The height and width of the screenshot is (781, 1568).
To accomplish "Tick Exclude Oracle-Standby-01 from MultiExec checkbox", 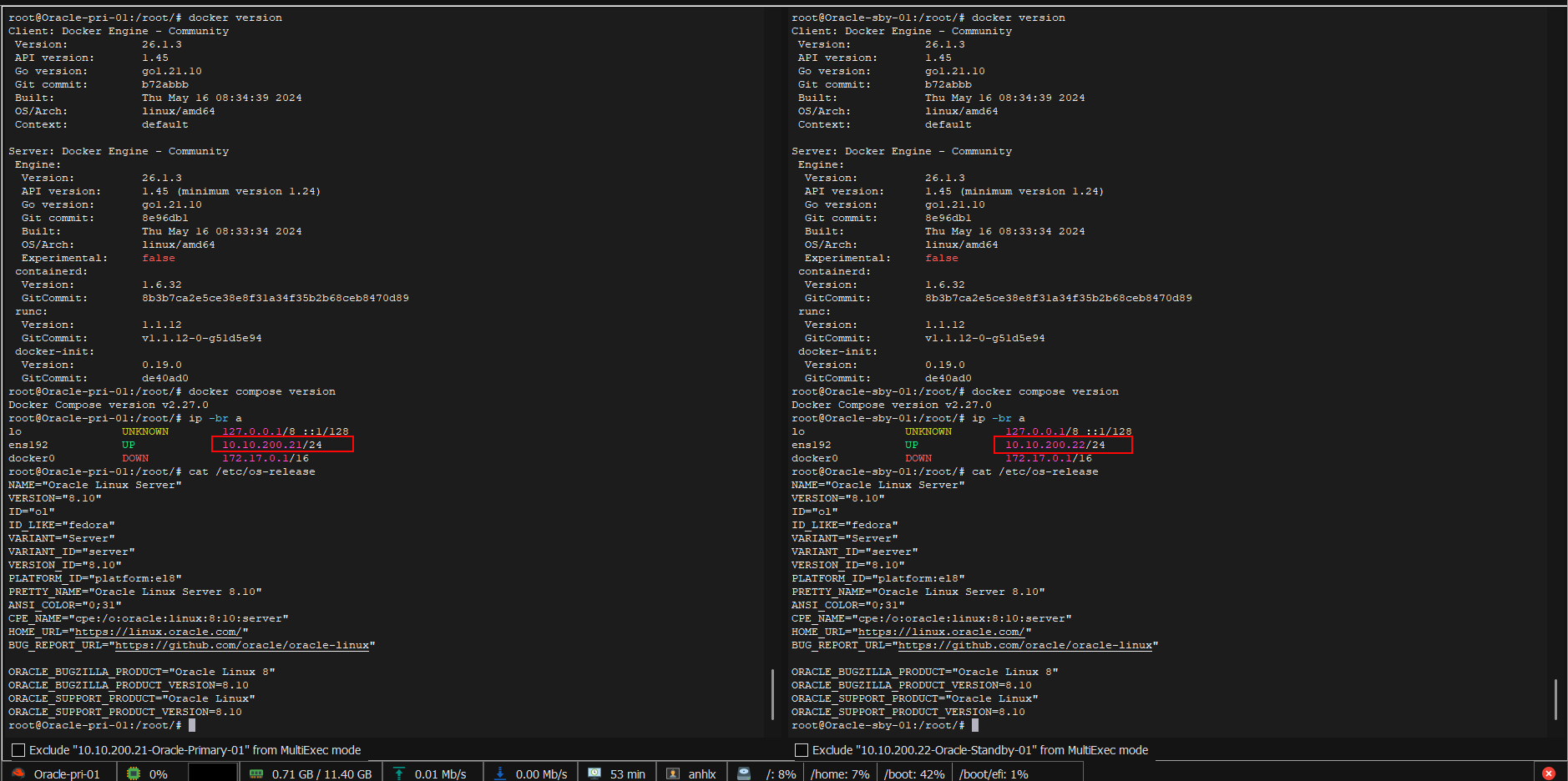I will [x=802, y=750].
